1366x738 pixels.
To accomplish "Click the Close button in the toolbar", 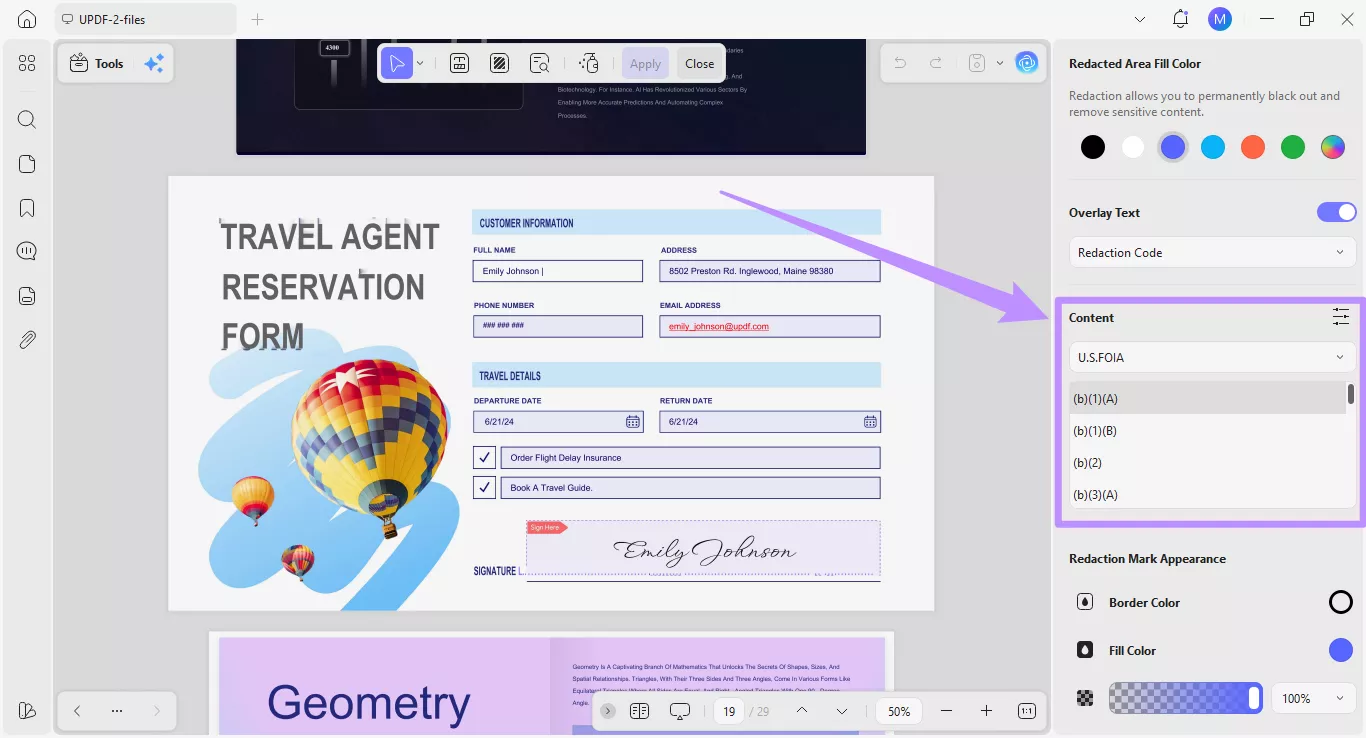I will (x=699, y=62).
